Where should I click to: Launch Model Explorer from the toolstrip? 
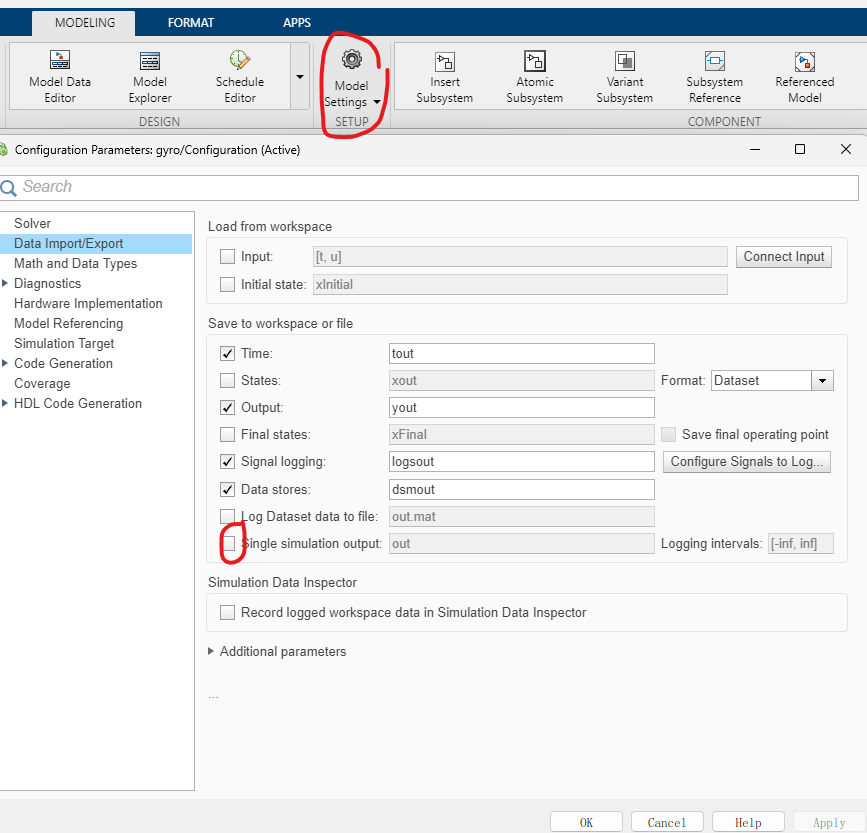pyautogui.click(x=150, y=76)
